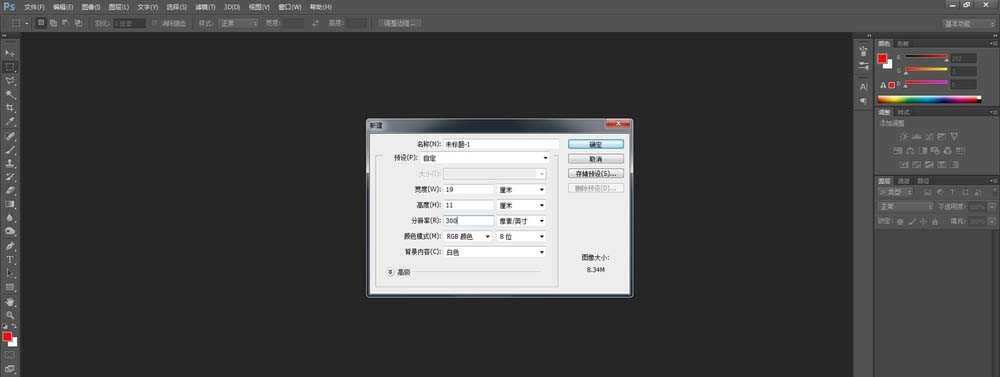Image resolution: width=1000 pixels, height=377 pixels.
Task: Click the 确定 OK button
Action: tap(596, 145)
